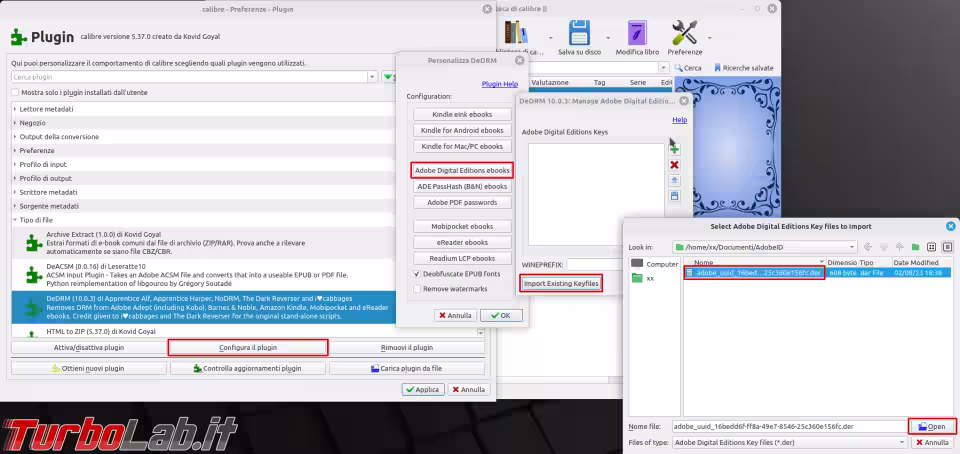Click the Nome file input field
Screen dimensions: 960x454
789,426
